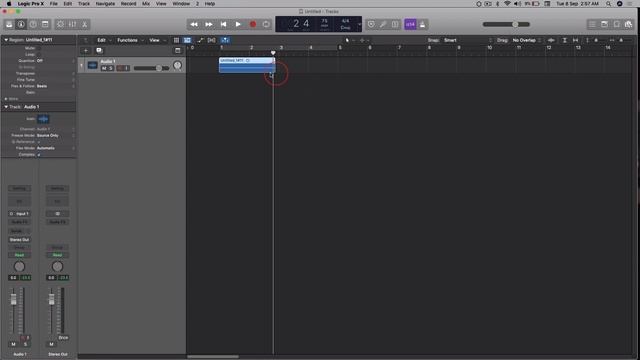Open Smart Controls button
Image resolution: width=640 pixels, height=360 pixels.
[60, 24]
